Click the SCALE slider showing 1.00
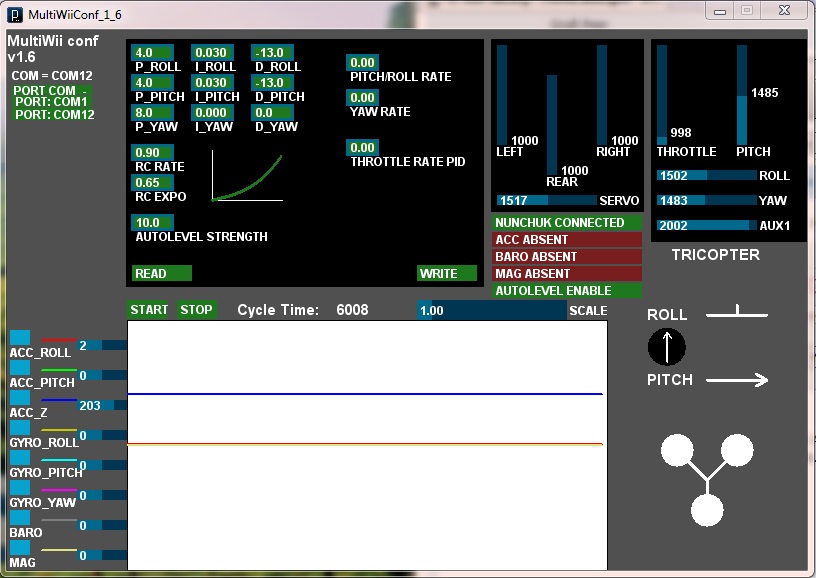 coord(492,311)
